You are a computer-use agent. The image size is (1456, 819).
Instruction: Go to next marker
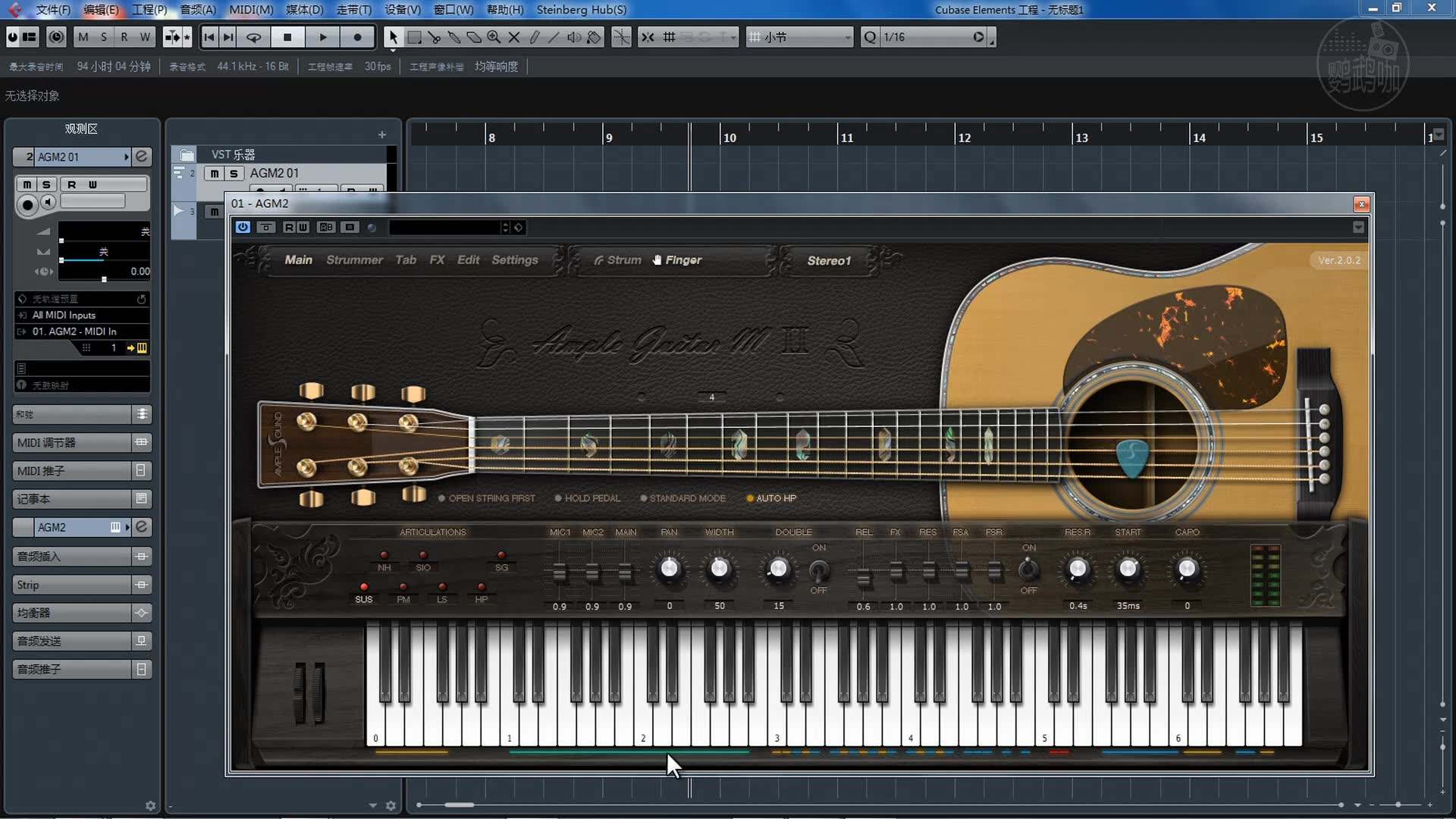click(x=228, y=37)
